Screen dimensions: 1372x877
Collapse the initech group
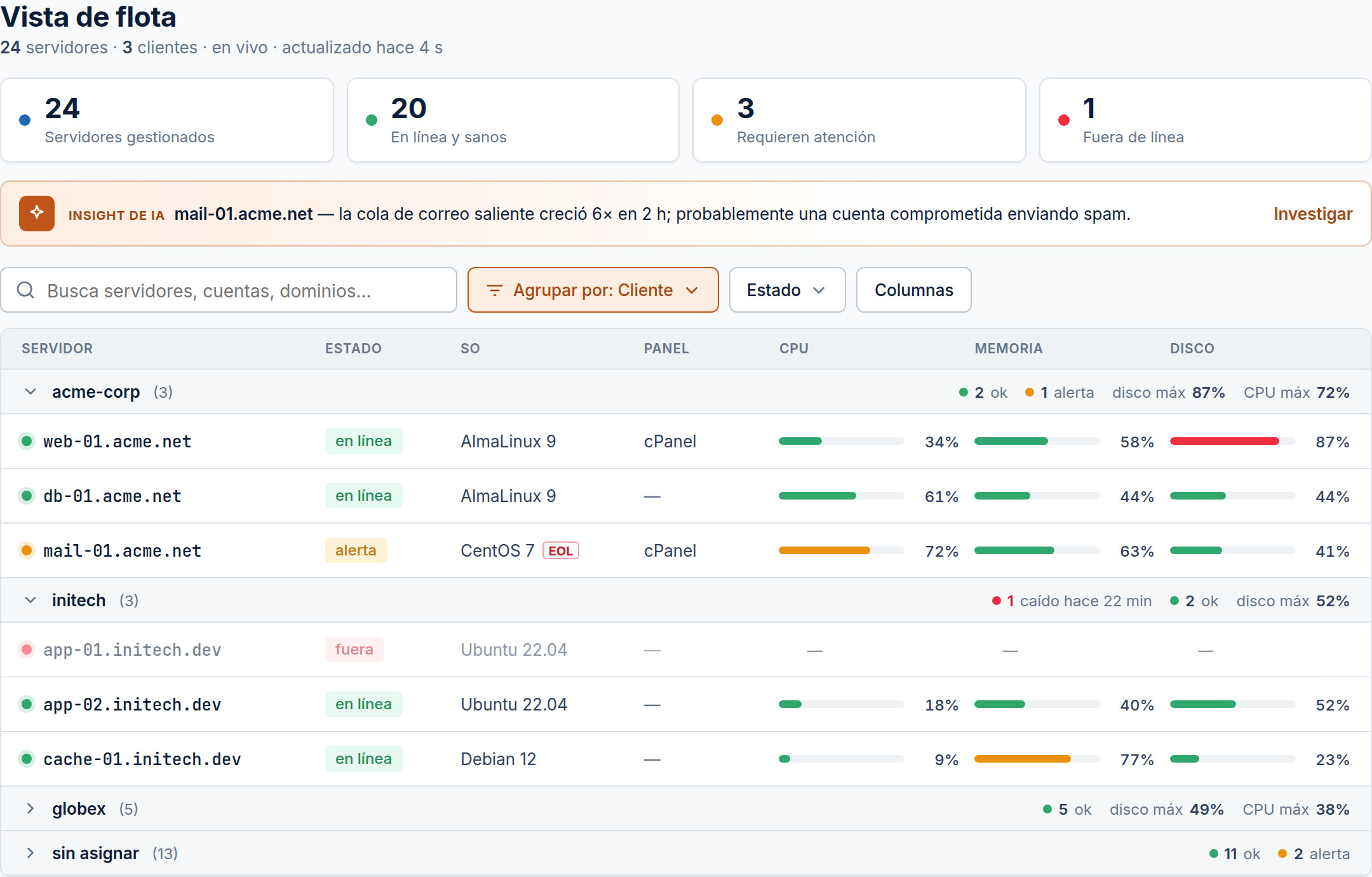[x=30, y=601]
